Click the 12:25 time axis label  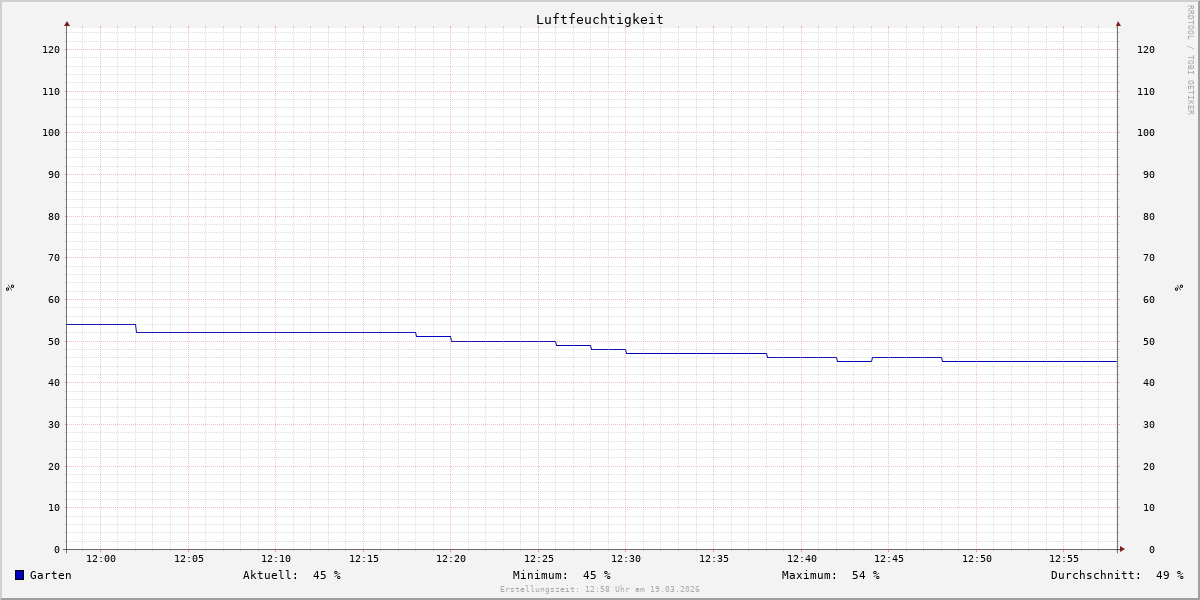(x=539, y=559)
